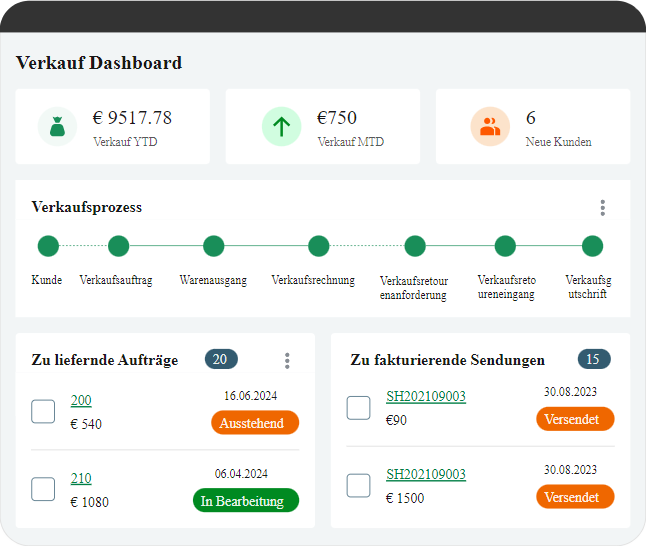This screenshot has height=546, width=649.
Task: Select the Verkaufsrechnung process step circle
Action: [x=319, y=246]
